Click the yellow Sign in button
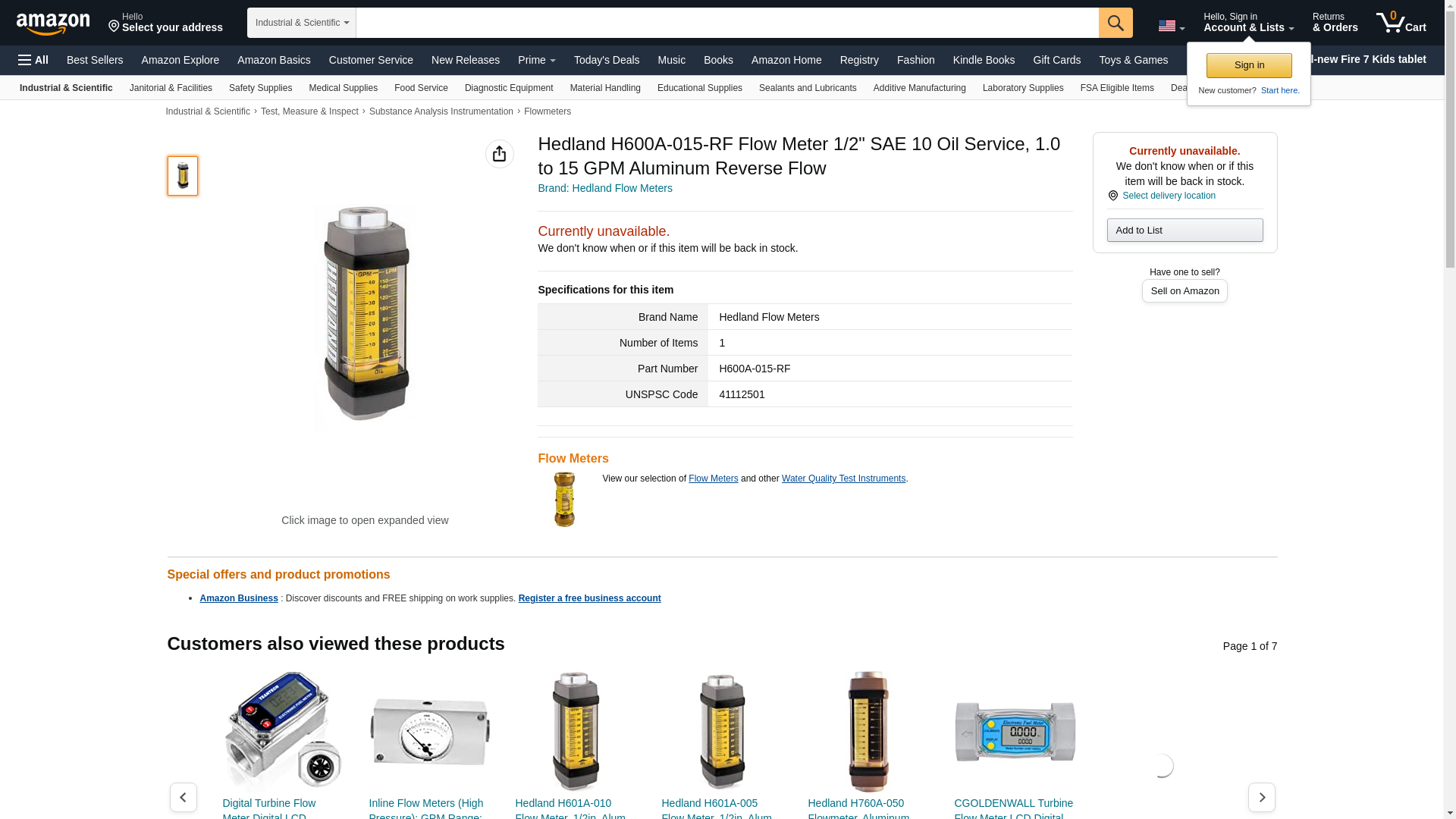The height and width of the screenshot is (819, 1456). click(1249, 65)
